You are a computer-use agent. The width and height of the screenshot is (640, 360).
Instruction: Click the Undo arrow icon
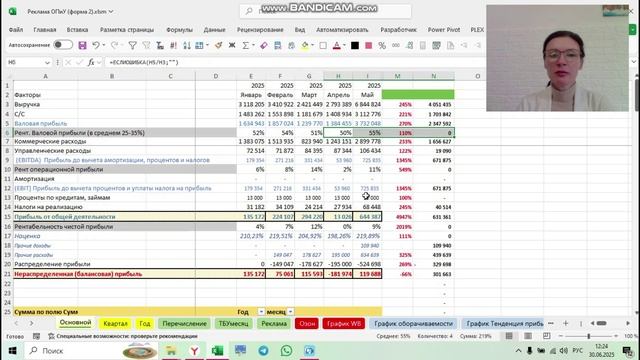tap(96, 45)
